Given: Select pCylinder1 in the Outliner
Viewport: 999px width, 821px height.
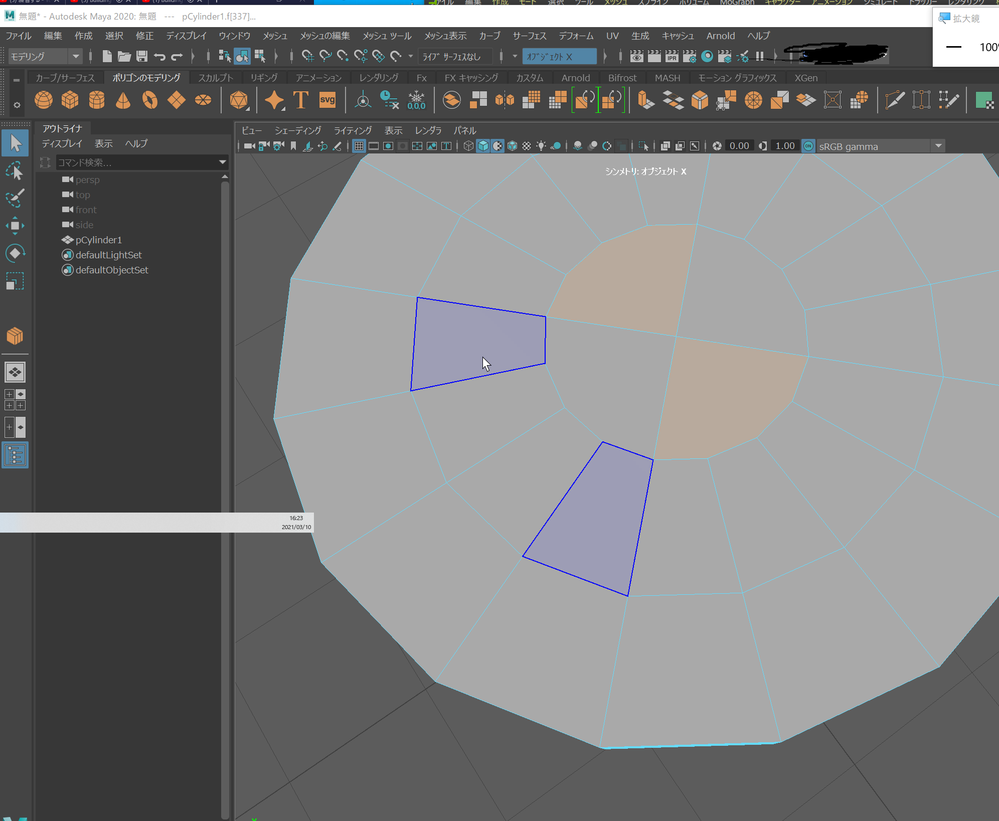Looking at the screenshot, I should [98, 240].
